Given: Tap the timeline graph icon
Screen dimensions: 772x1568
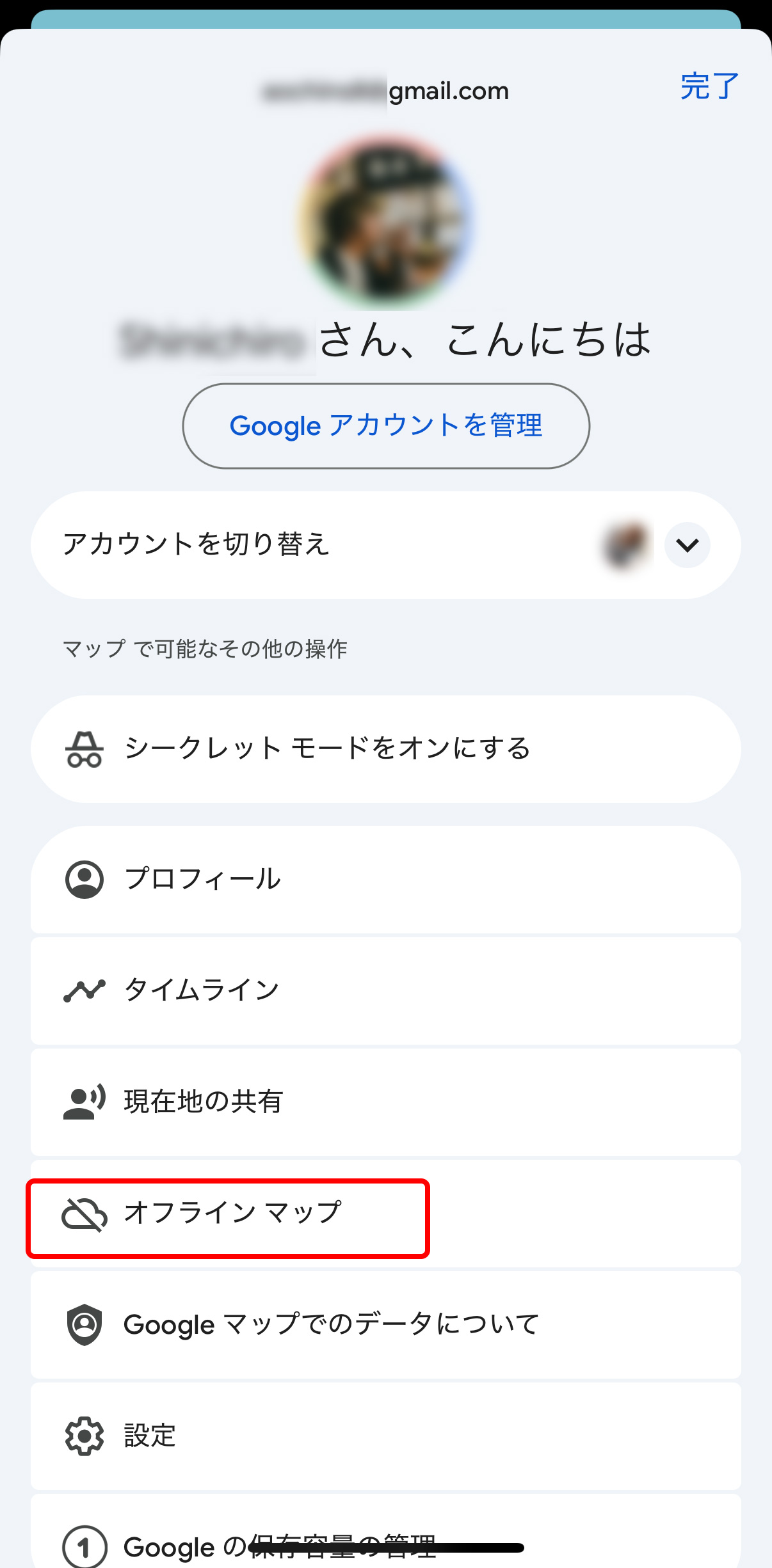Looking at the screenshot, I should tap(84, 990).
